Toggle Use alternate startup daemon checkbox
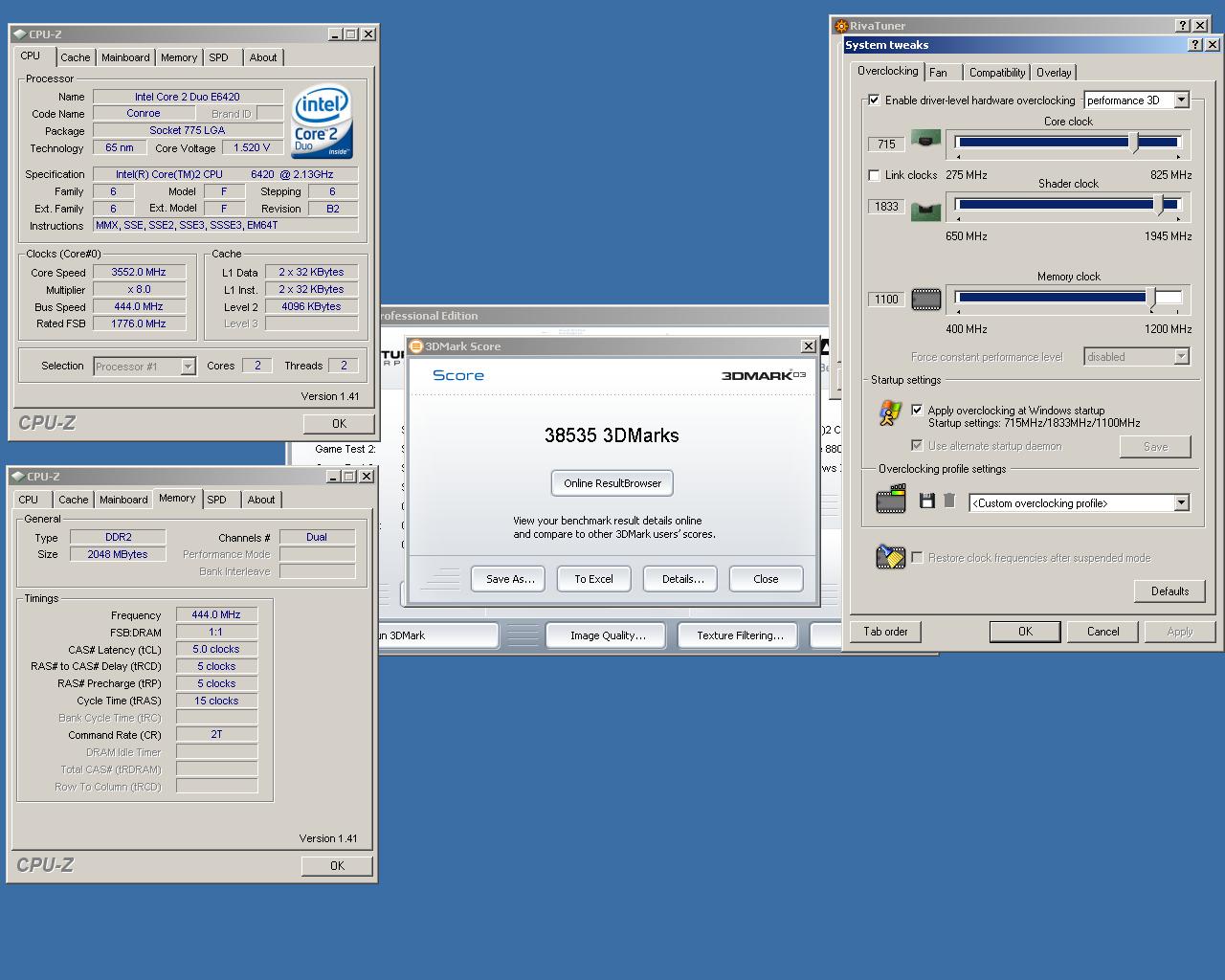The image size is (1225, 980). coord(917,445)
